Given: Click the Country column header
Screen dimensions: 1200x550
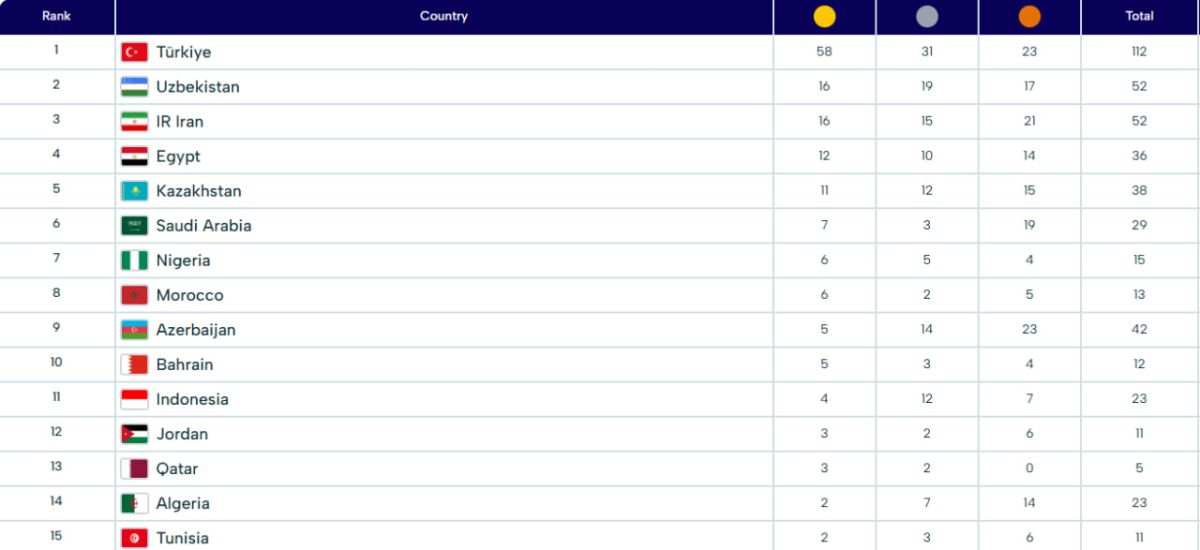Looking at the screenshot, I should pyautogui.click(x=443, y=16).
